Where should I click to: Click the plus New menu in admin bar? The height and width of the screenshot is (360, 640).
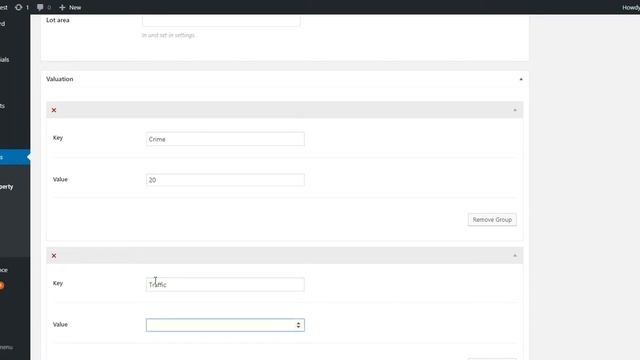[70, 7]
